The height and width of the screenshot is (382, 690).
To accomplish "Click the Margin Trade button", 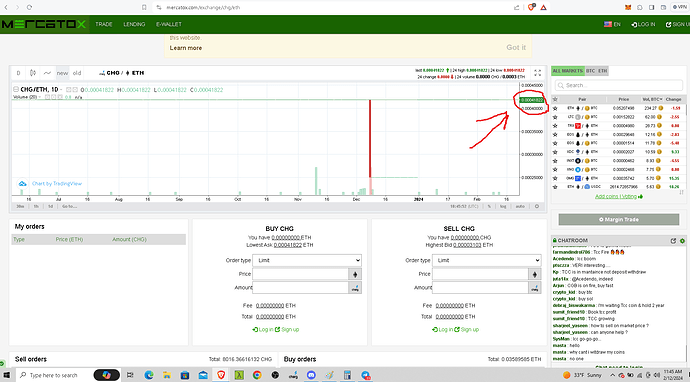I will point(619,219).
